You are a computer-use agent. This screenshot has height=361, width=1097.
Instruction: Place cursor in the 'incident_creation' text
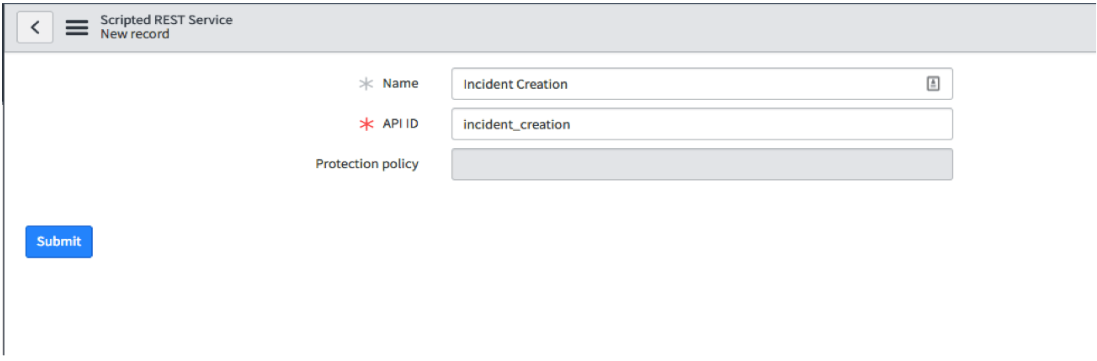coord(517,125)
